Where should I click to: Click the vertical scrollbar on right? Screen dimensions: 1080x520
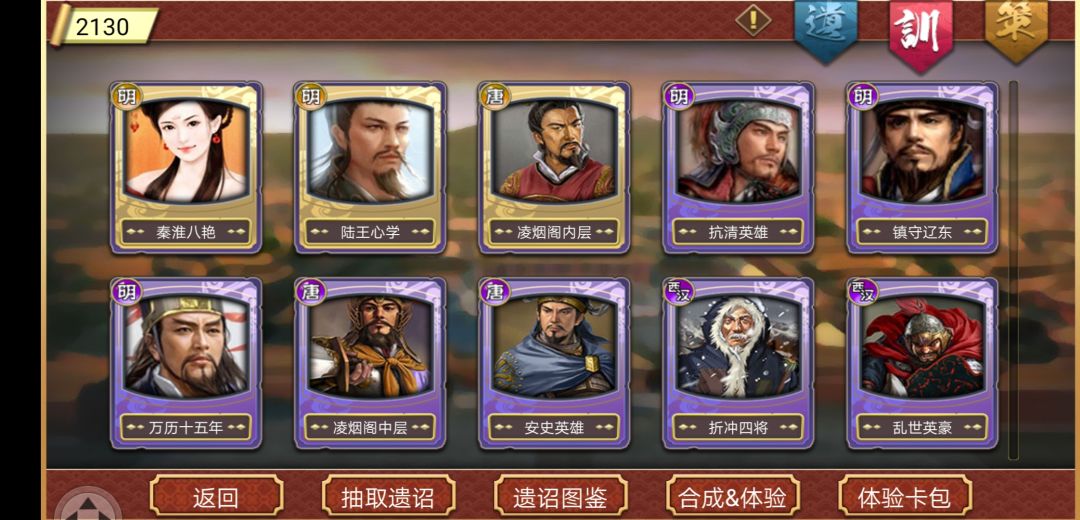pos(1013,270)
